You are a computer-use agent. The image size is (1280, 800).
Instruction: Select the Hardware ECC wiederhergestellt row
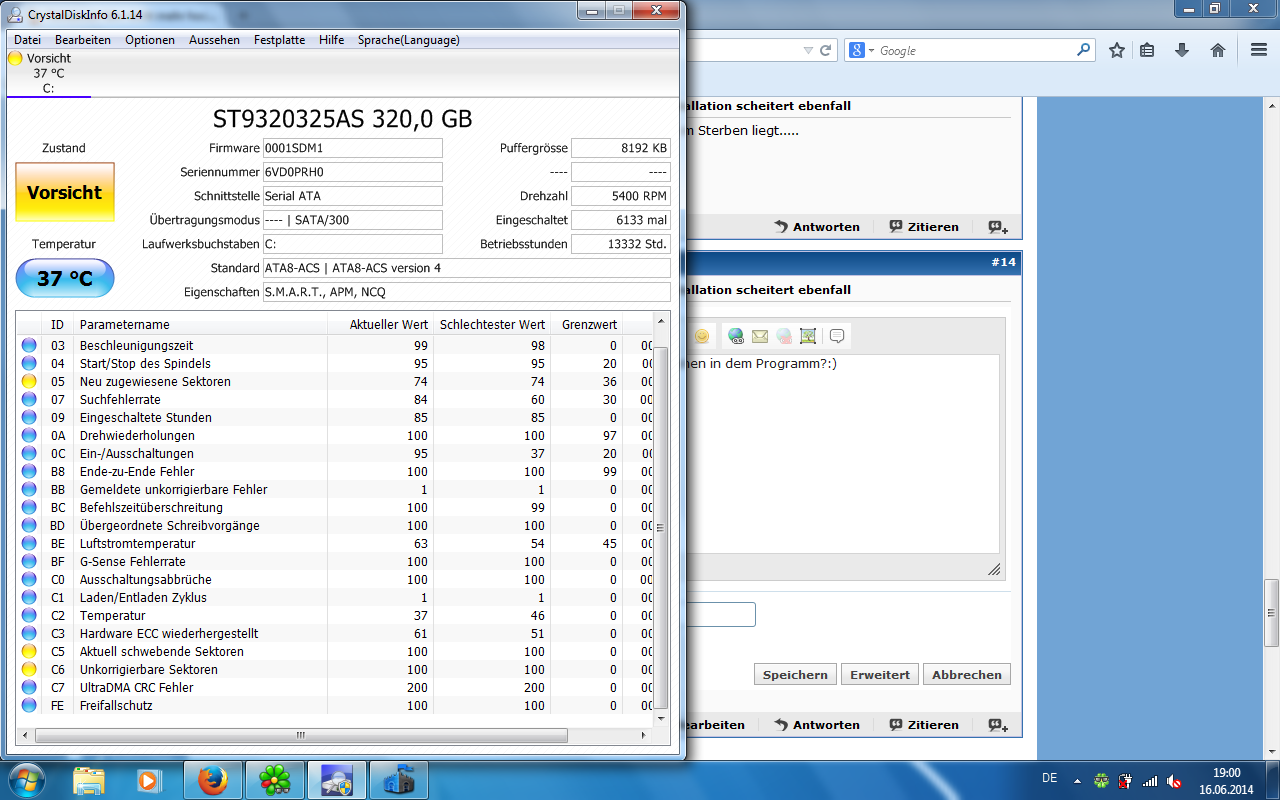pos(334,634)
